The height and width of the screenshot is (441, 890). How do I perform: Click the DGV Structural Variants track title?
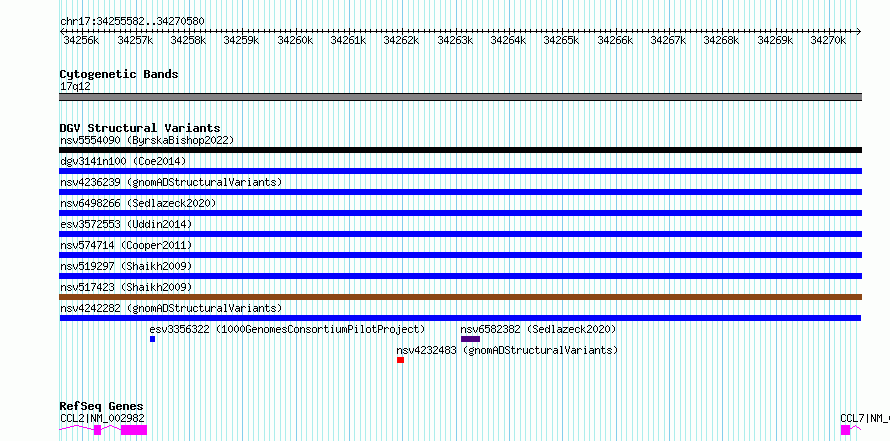pos(140,128)
